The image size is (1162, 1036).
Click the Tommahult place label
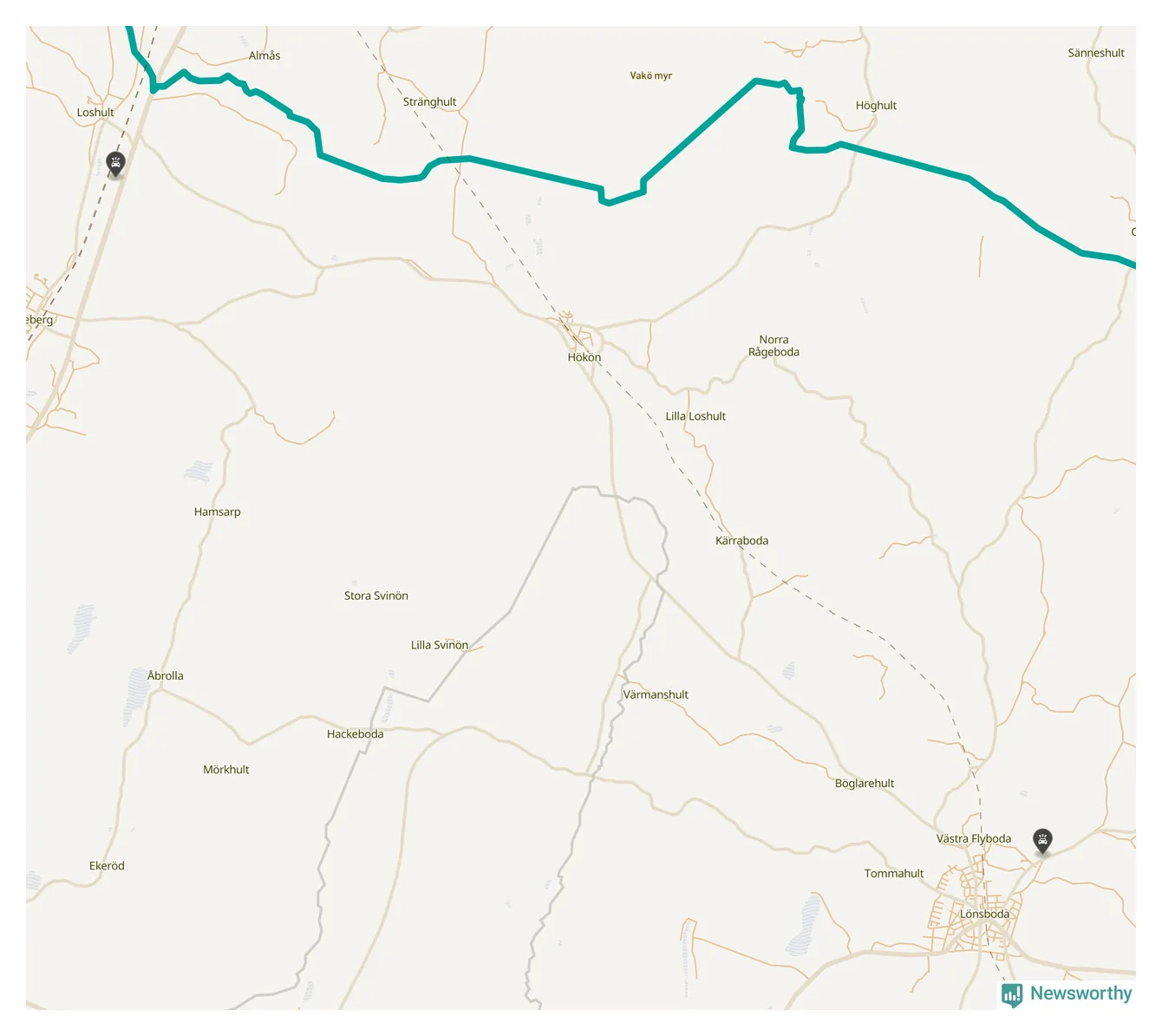click(x=894, y=874)
